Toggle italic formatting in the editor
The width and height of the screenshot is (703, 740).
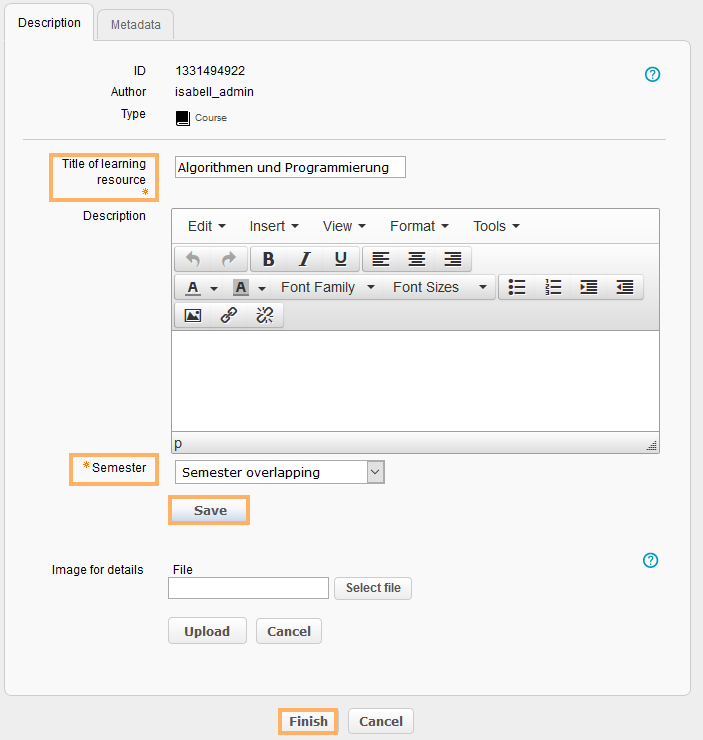pyautogui.click(x=305, y=259)
